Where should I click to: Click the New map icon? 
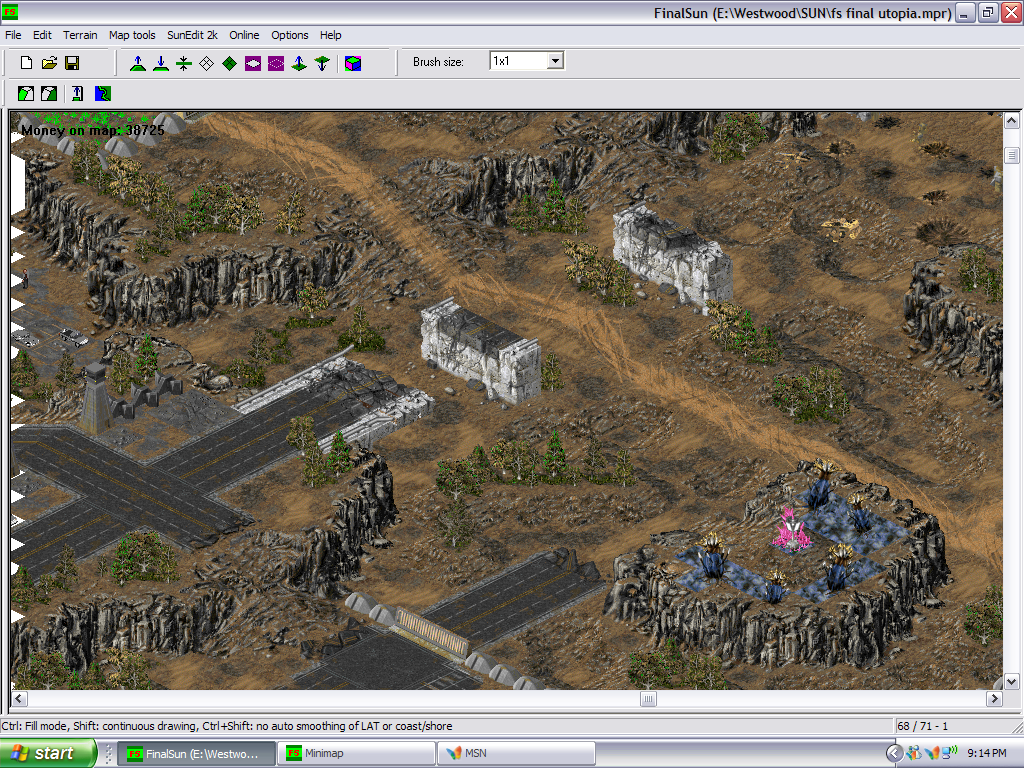click(27, 63)
